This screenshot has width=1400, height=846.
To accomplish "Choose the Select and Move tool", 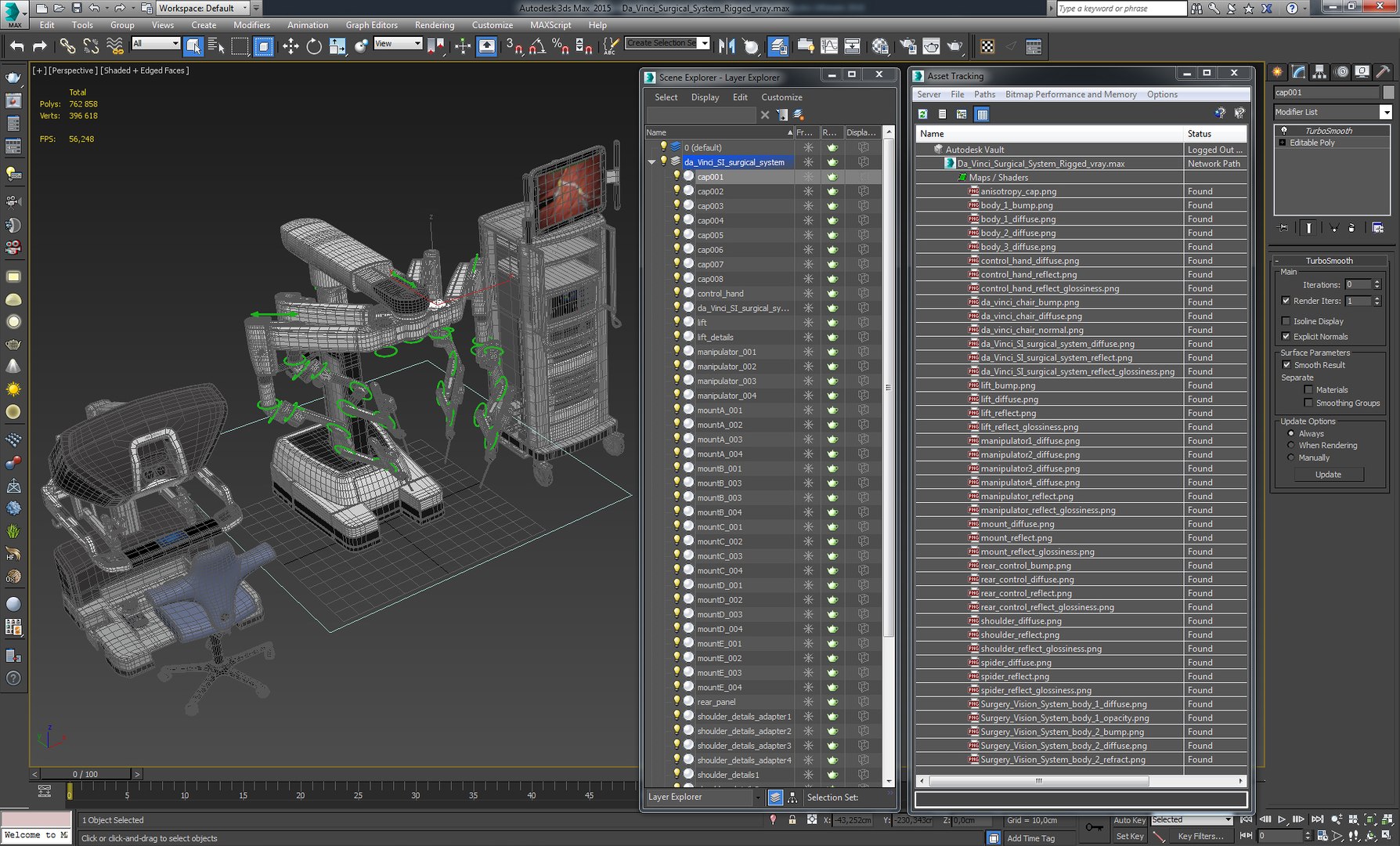I will pyautogui.click(x=290, y=46).
